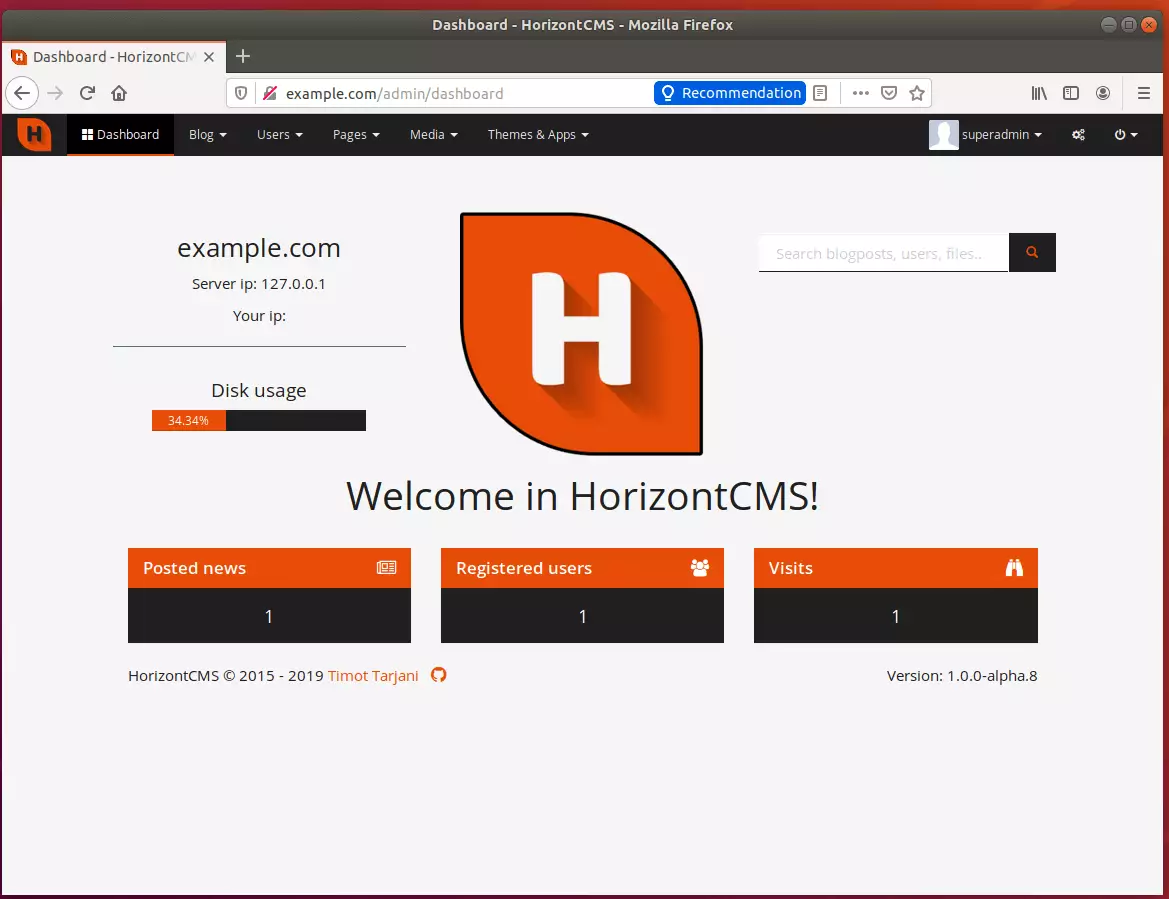Click the blue Recommendation button
This screenshot has height=899, width=1169.
730,93
